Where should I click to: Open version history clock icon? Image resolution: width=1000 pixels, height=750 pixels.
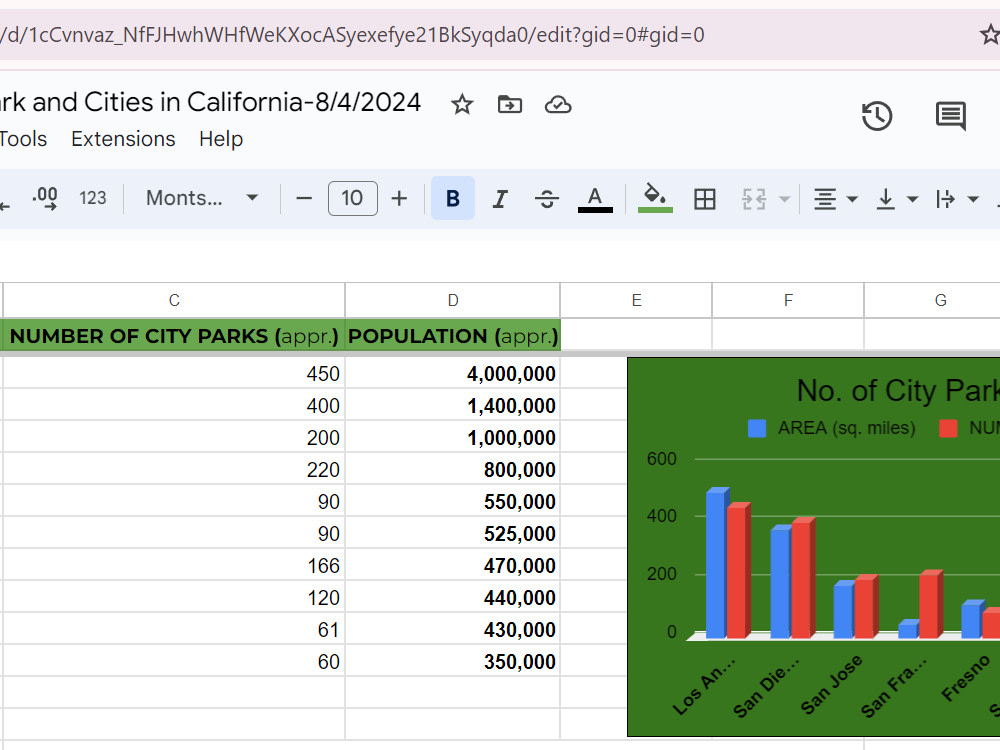877,116
